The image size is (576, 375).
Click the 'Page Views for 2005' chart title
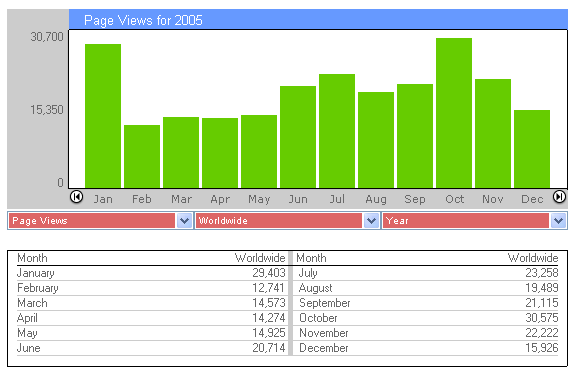coord(143,20)
